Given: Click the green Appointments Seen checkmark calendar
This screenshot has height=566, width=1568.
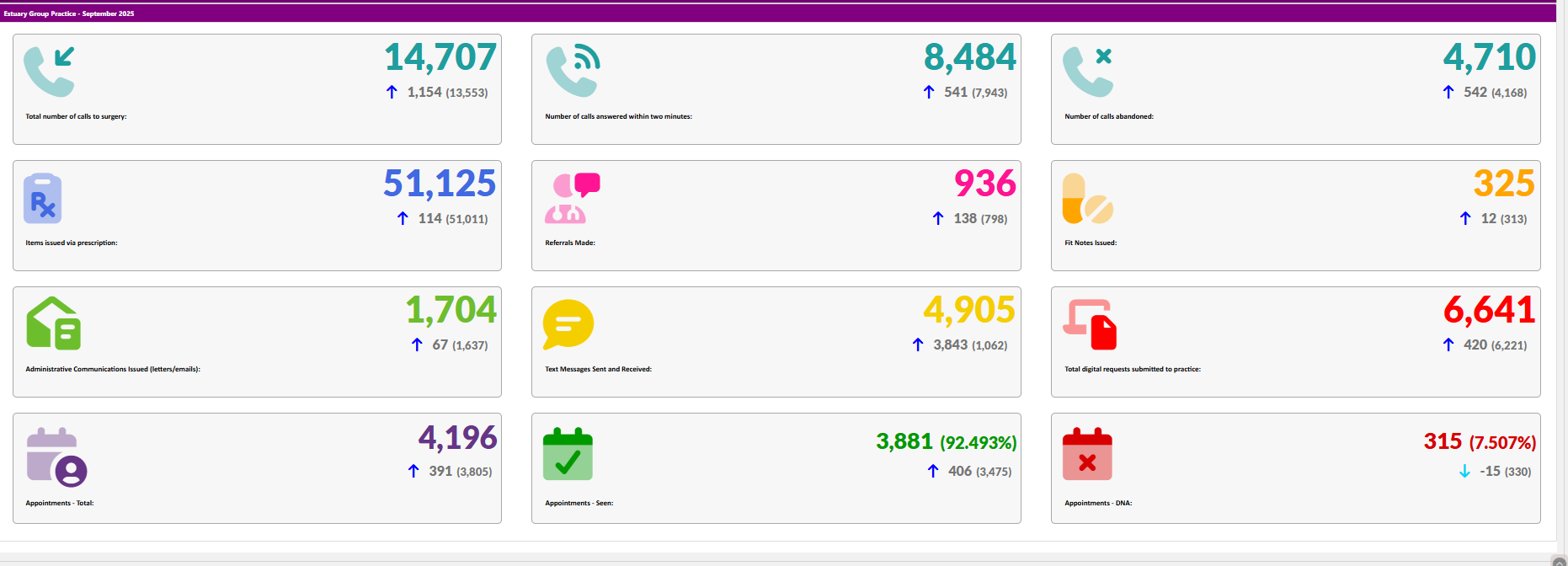Looking at the screenshot, I should point(568,455).
